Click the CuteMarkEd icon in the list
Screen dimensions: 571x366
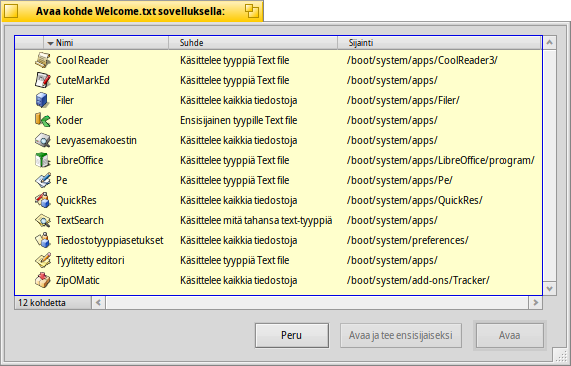point(43,80)
